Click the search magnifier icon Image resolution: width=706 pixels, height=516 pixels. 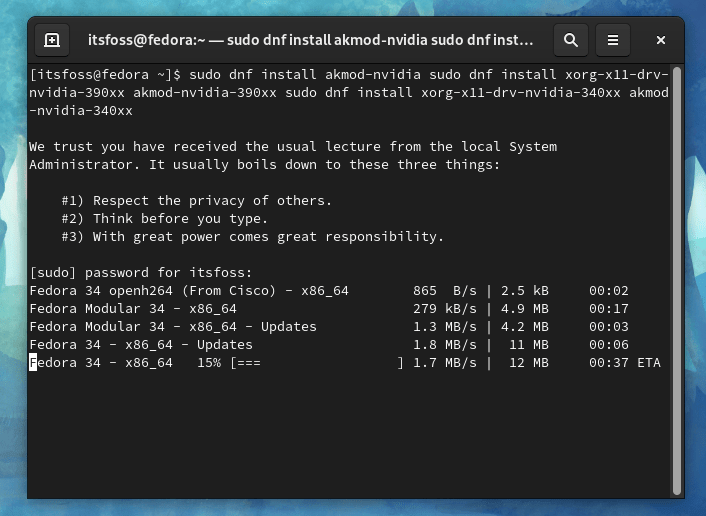point(570,41)
